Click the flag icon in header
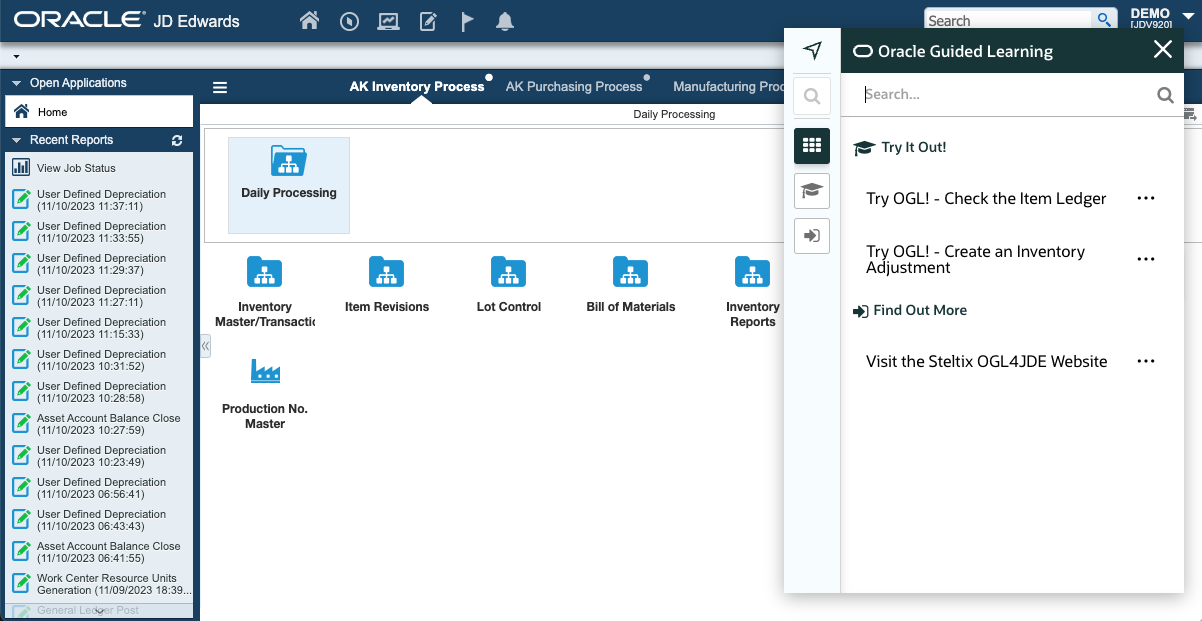The height and width of the screenshot is (621, 1202). click(x=467, y=21)
